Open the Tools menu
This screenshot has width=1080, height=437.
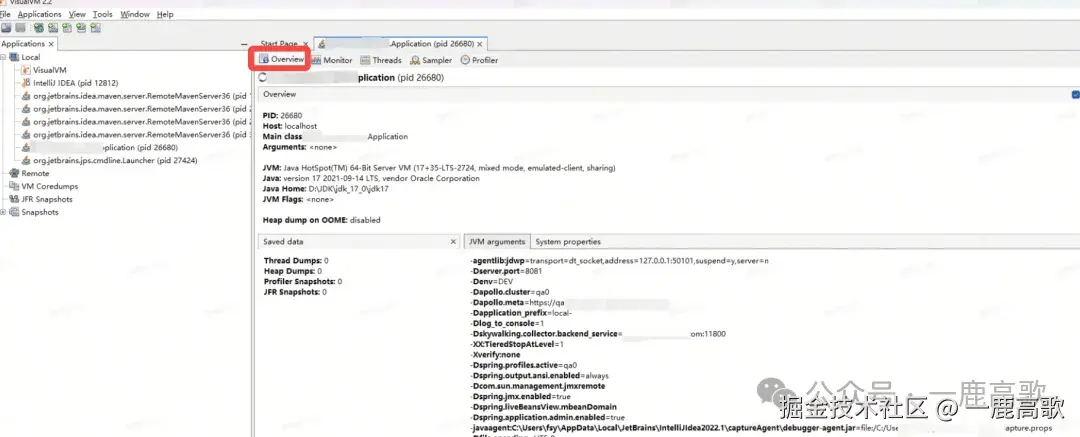pyautogui.click(x=103, y=14)
